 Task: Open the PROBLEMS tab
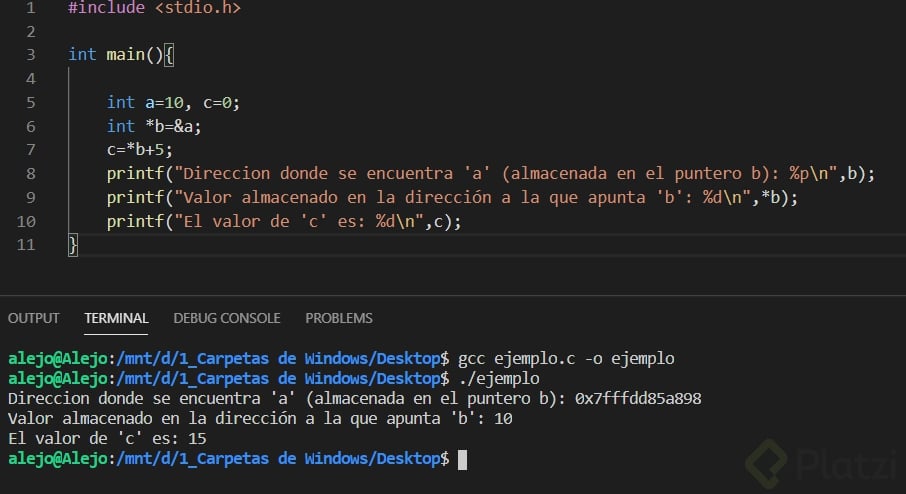339,318
